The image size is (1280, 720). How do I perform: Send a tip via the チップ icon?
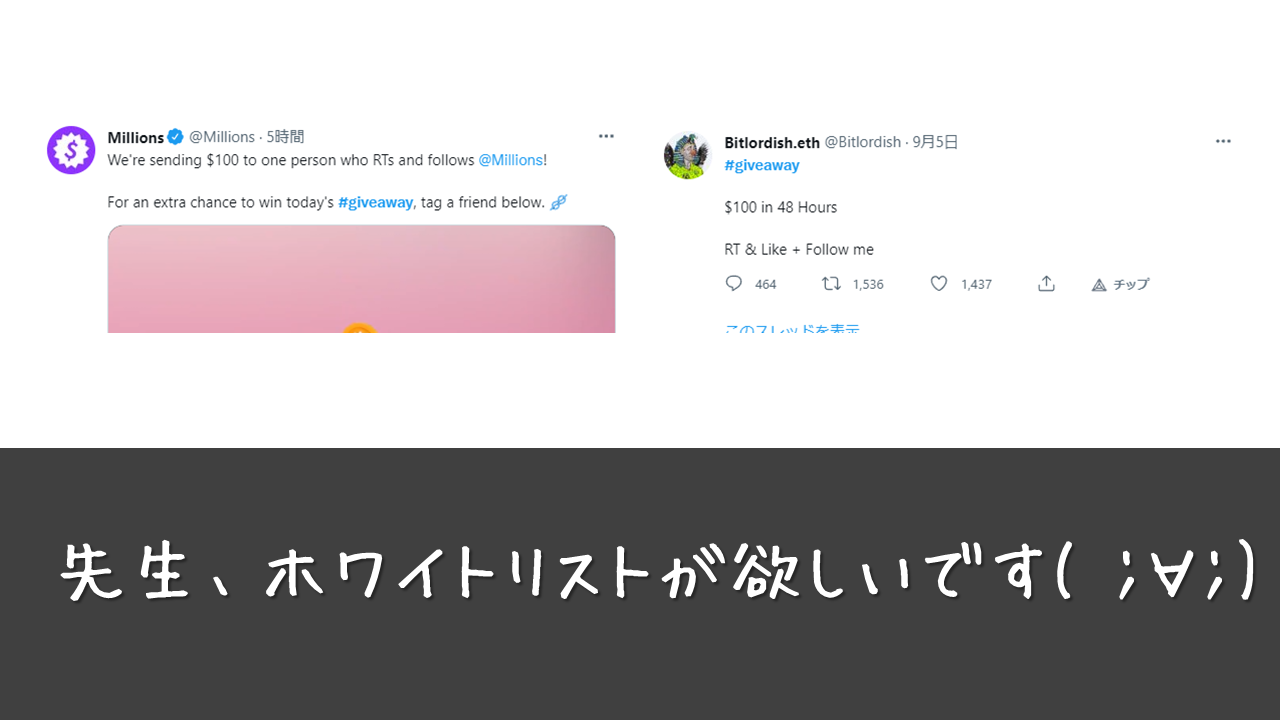(1099, 285)
